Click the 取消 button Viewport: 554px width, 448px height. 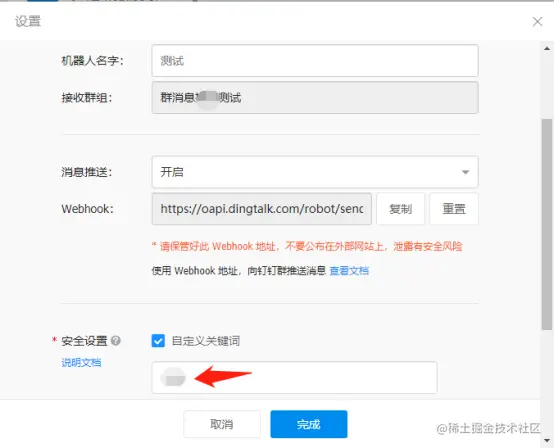coord(222,424)
